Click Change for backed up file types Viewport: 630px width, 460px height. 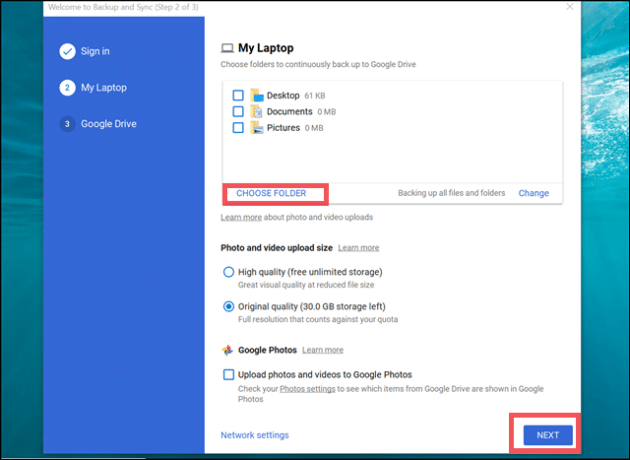click(534, 193)
